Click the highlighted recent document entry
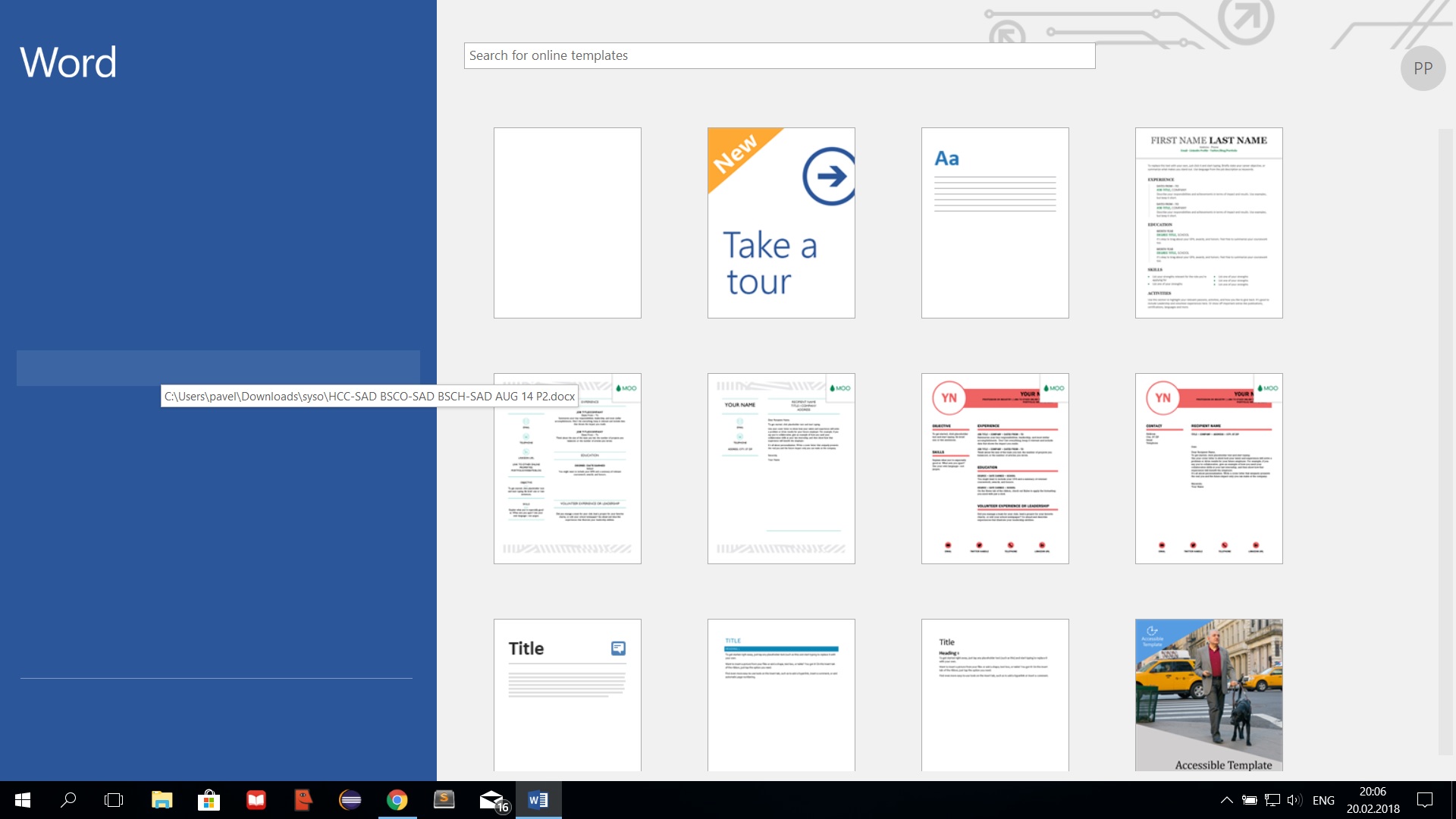Image resolution: width=1456 pixels, height=819 pixels. pos(218,368)
